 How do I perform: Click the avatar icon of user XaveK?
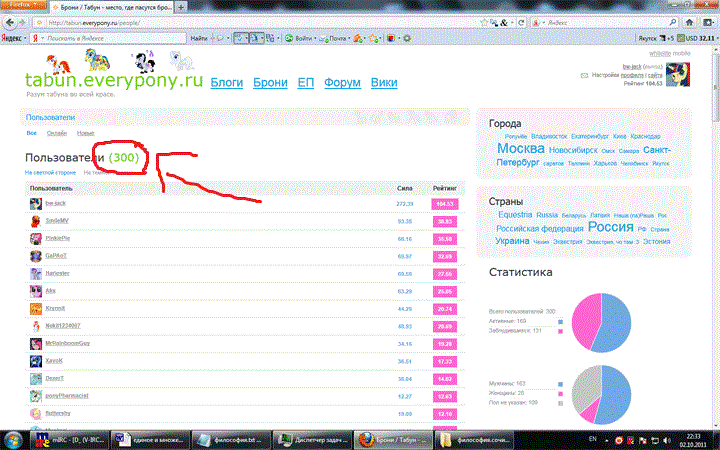[x=36, y=361]
